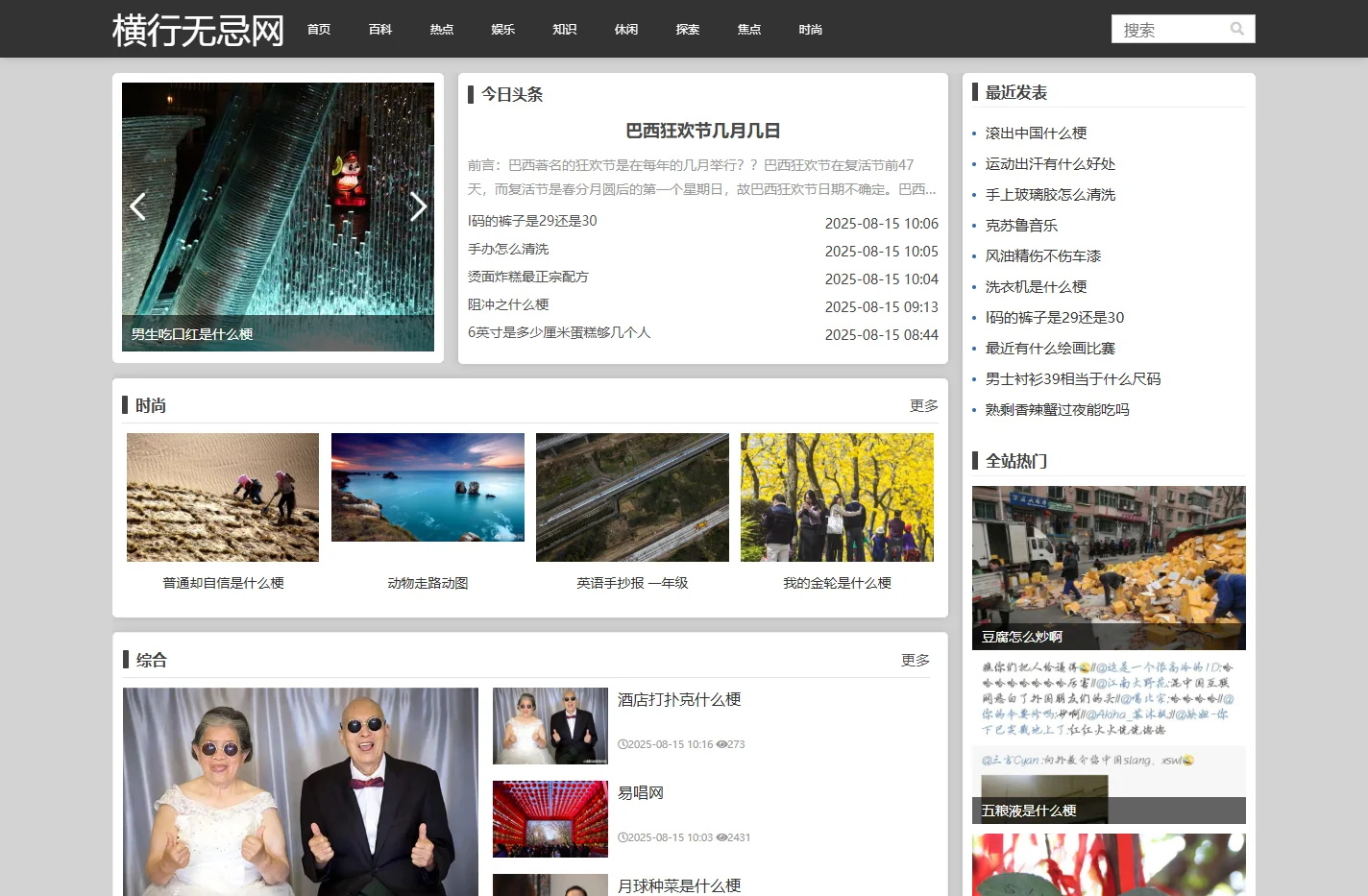The height and width of the screenshot is (896, 1368).
Task: Click title 普通却自信是什么梗
Action: click(x=223, y=583)
